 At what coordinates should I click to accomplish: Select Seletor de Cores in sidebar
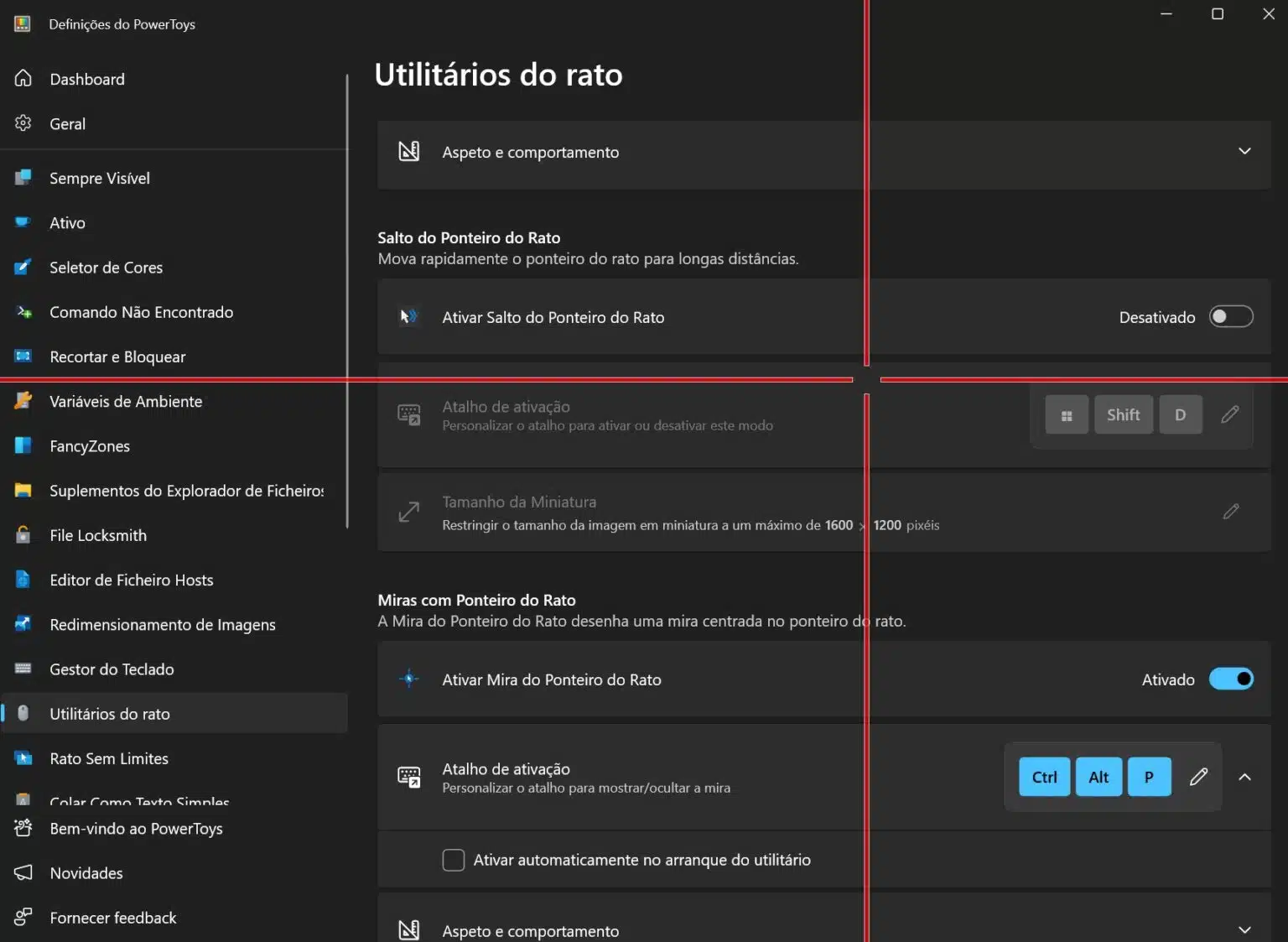coord(174,268)
